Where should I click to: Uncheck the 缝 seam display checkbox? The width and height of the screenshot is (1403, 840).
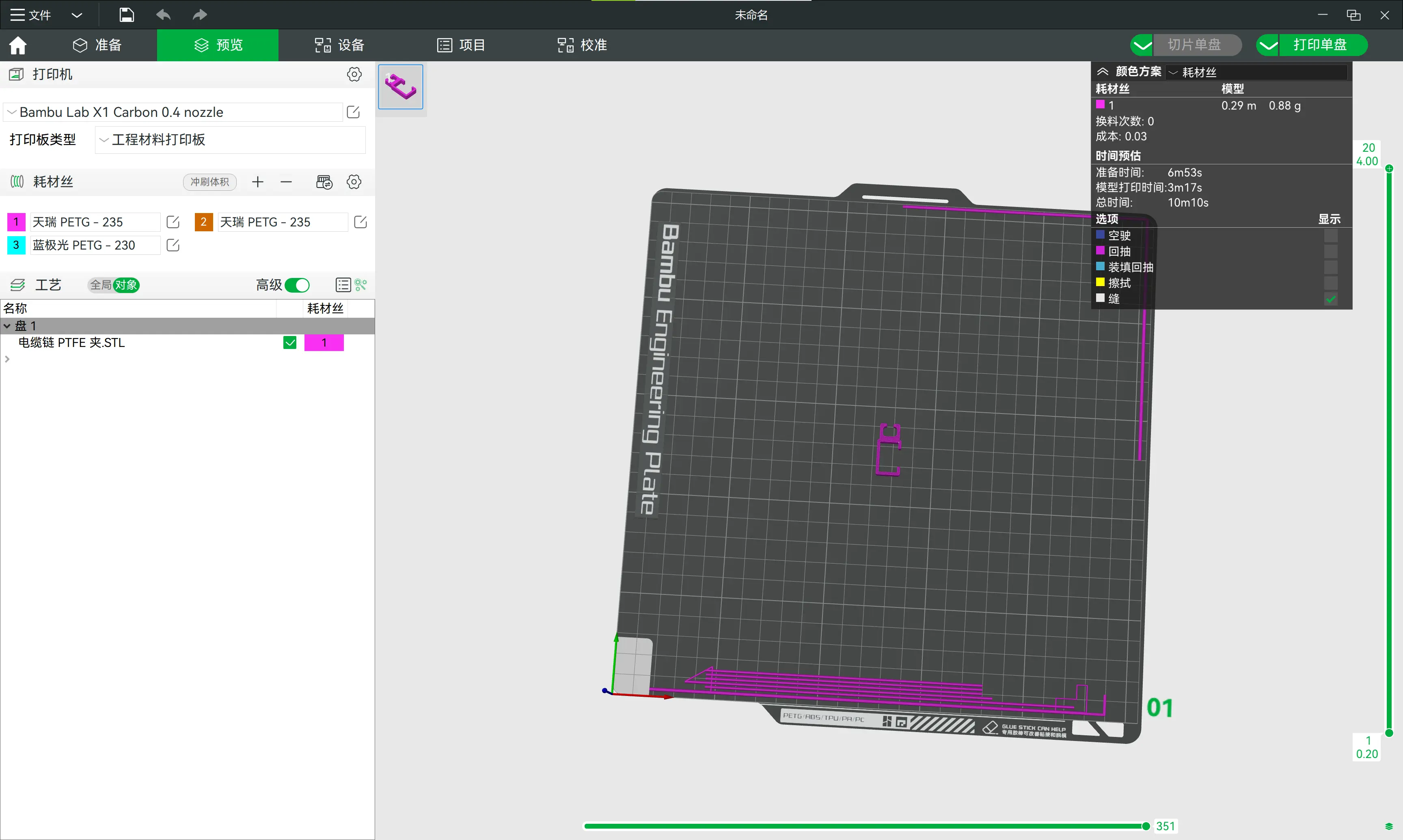point(1331,299)
